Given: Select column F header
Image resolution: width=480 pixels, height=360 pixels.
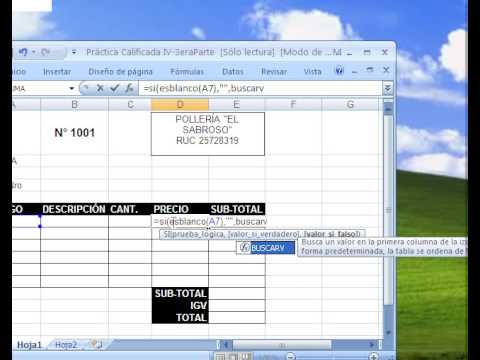Looking at the screenshot, I should [293, 105].
